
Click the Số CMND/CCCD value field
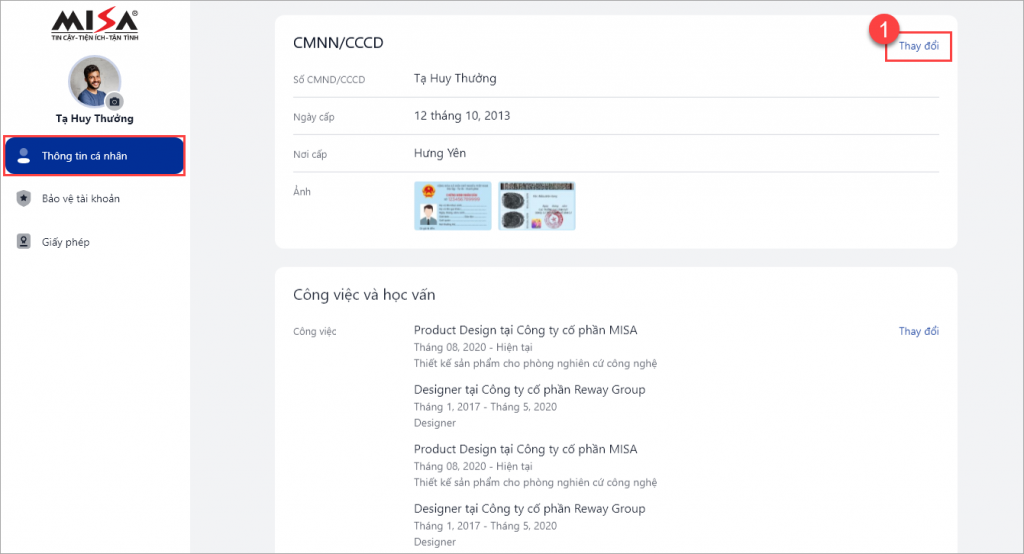455,78
